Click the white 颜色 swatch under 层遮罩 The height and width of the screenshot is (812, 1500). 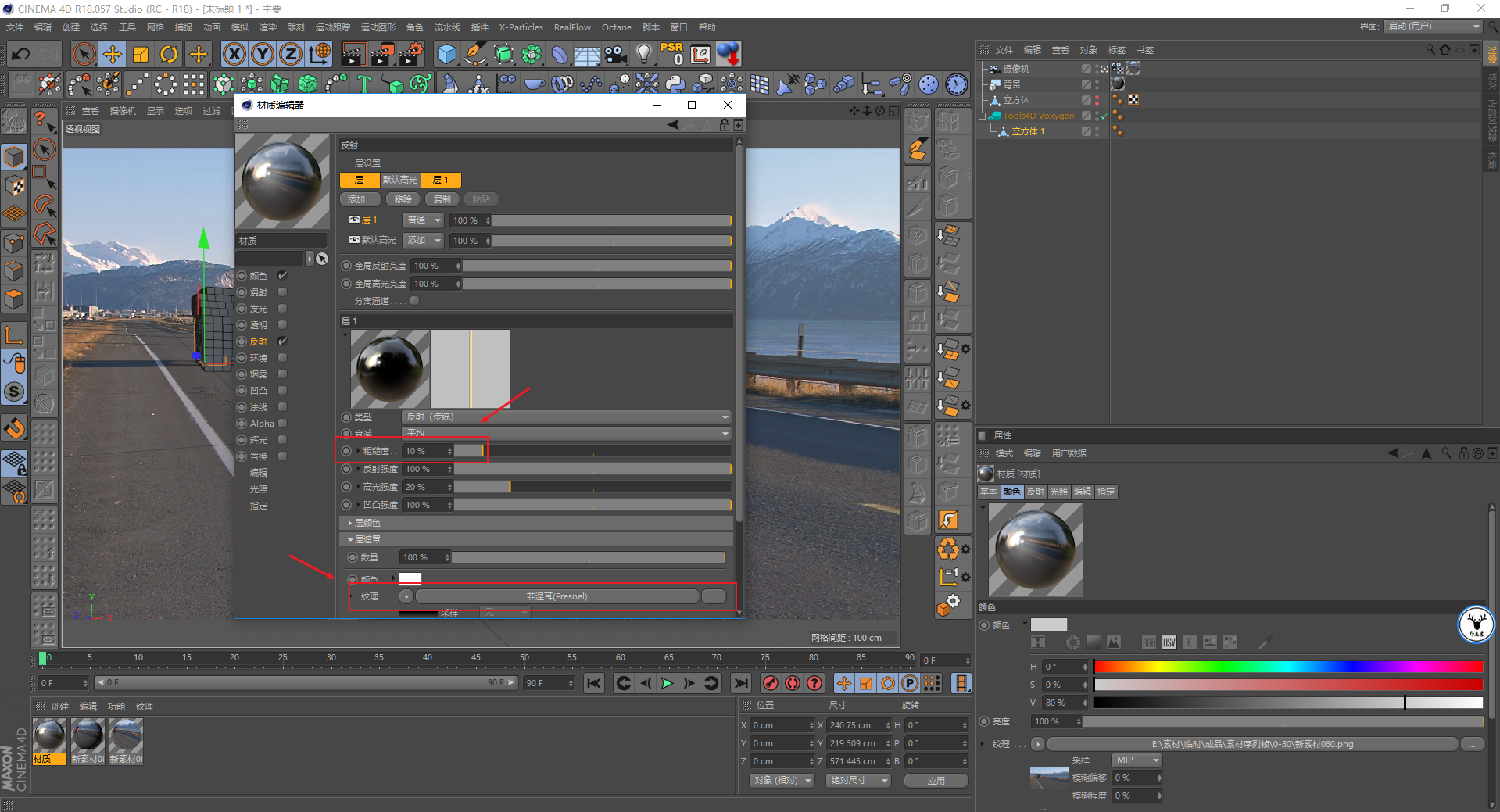(x=410, y=578)
